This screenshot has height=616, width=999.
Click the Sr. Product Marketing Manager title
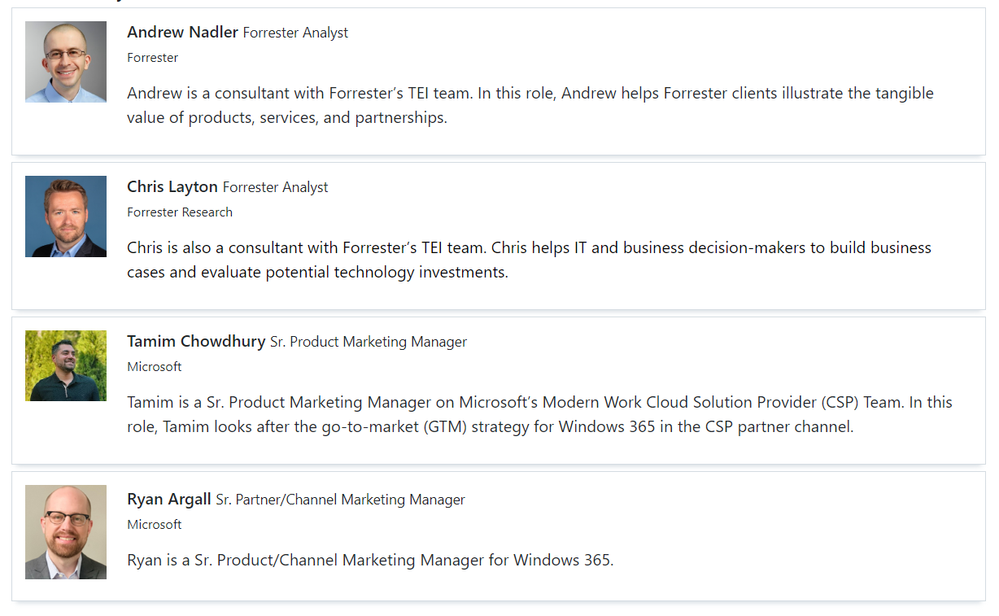point(368,342)
